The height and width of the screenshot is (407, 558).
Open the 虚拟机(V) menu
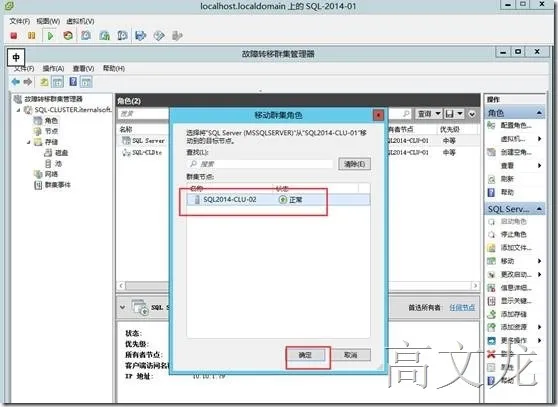pos(80,21)
